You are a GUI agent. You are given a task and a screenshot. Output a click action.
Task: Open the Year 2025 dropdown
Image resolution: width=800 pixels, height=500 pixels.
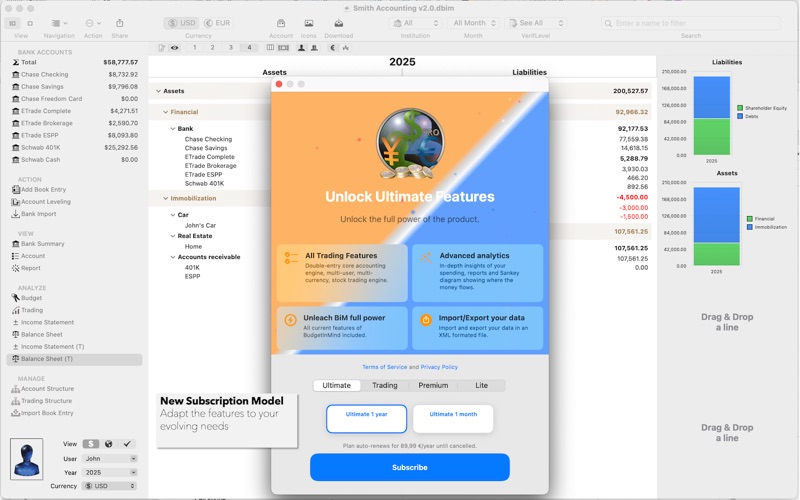coord(109,472)
